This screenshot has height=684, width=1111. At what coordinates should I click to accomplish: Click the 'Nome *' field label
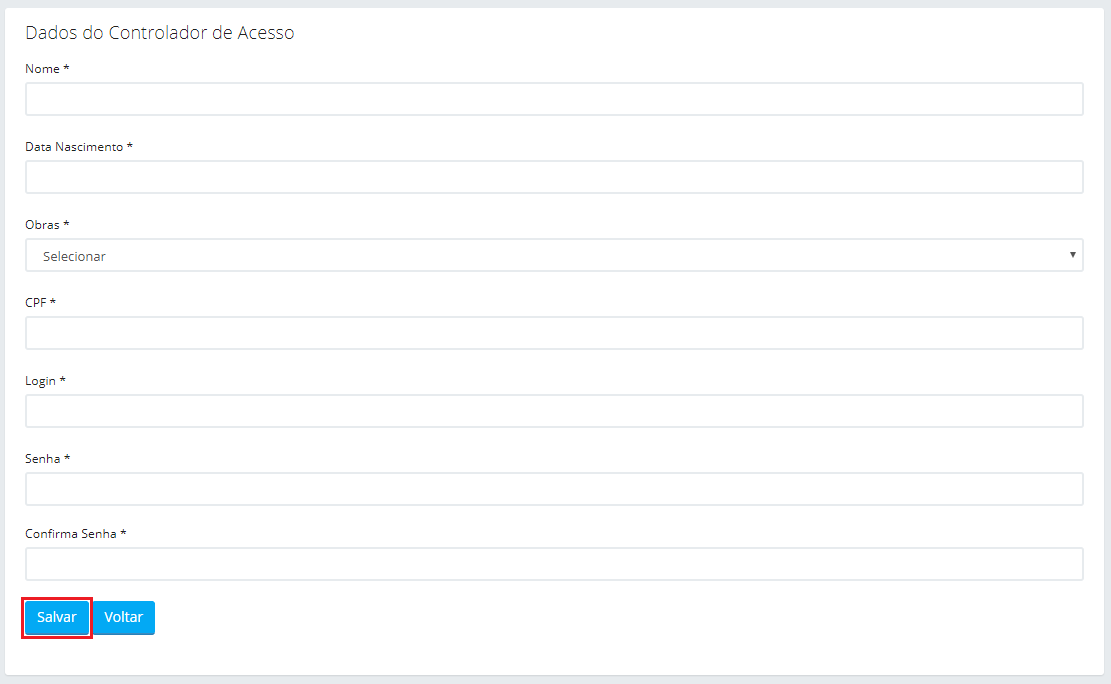coord(47,69)
